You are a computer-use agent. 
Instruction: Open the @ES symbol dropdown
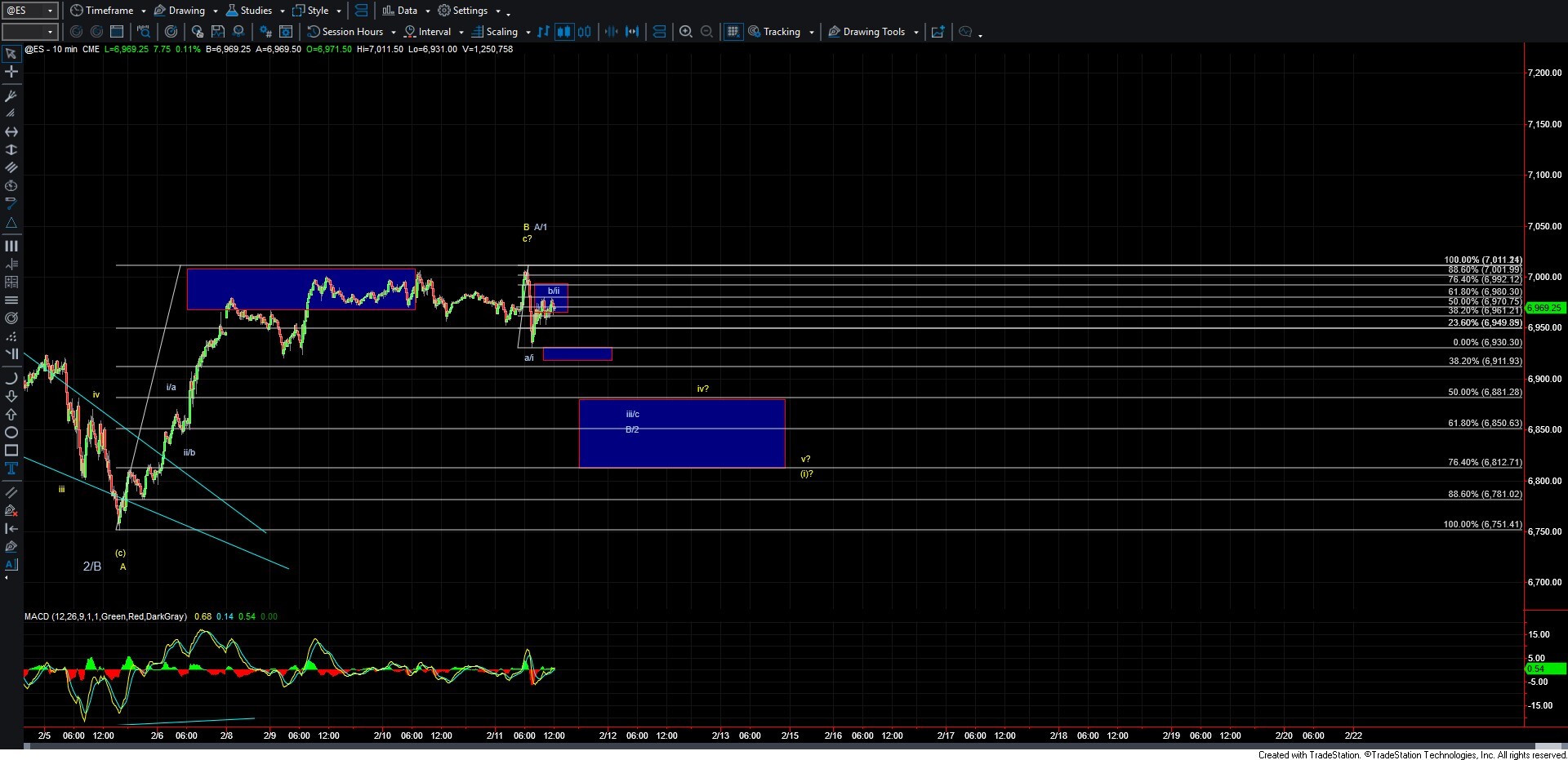(50, 11)
